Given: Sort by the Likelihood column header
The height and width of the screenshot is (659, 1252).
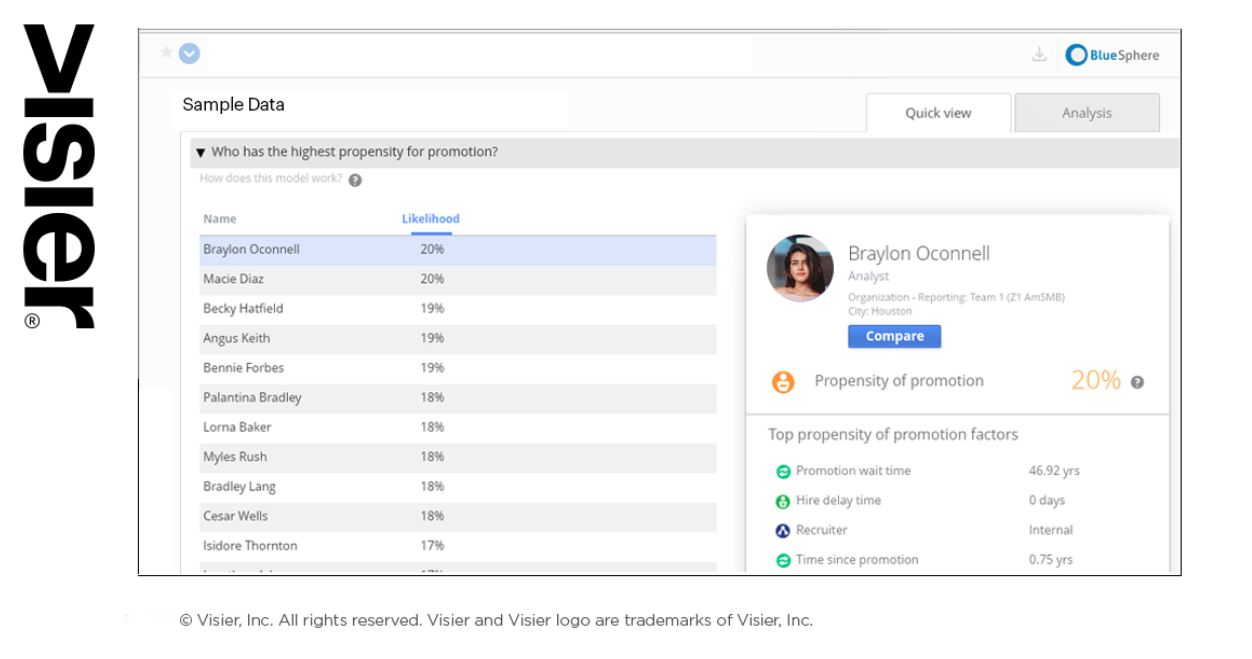Looking at the screenshot, I should 430,219.
